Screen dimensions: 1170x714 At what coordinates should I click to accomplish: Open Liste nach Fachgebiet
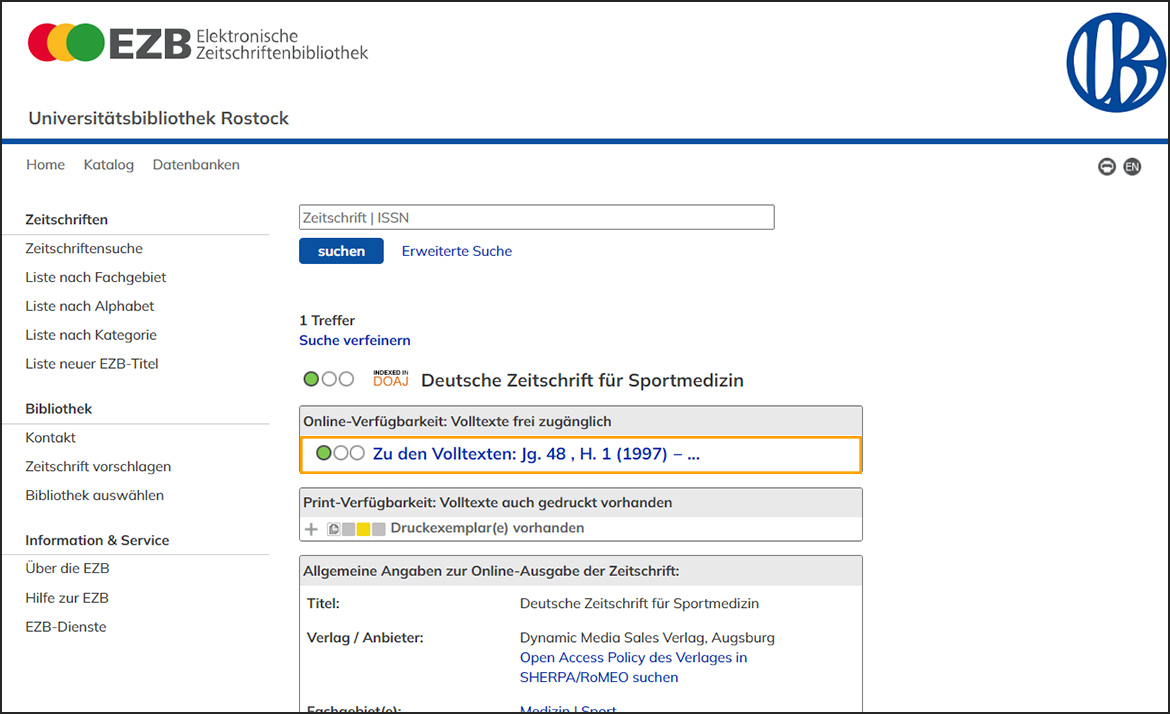click(x=96, y=277)
